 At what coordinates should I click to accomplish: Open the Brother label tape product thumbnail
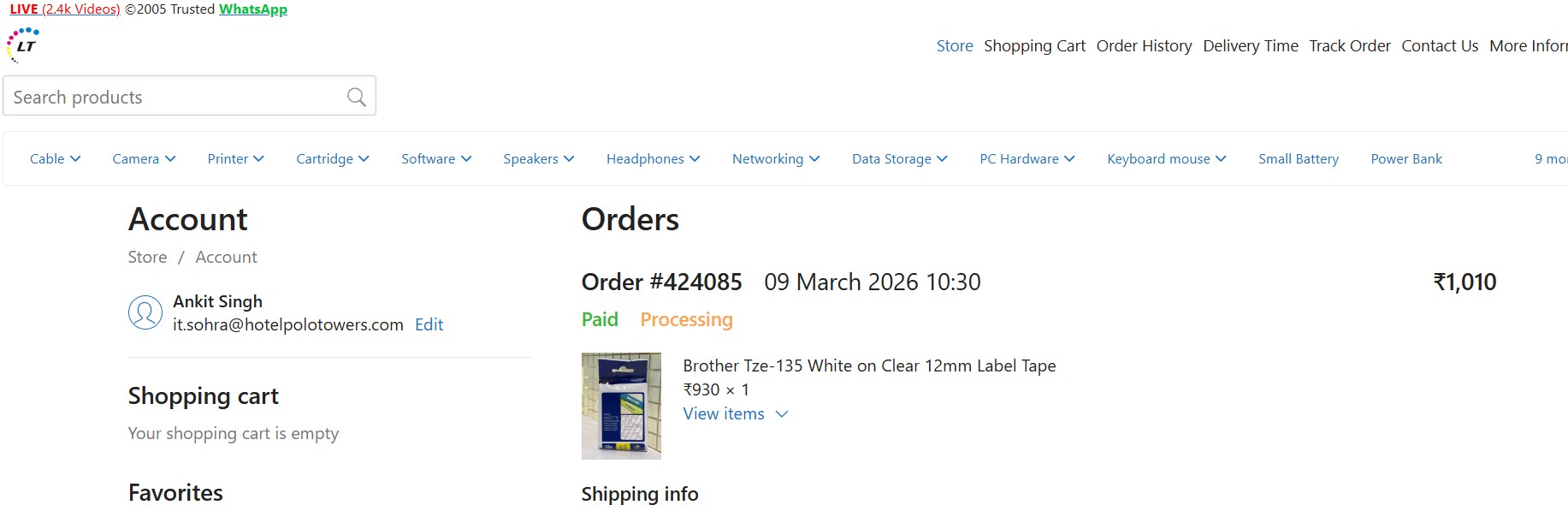tap(621, 406)
